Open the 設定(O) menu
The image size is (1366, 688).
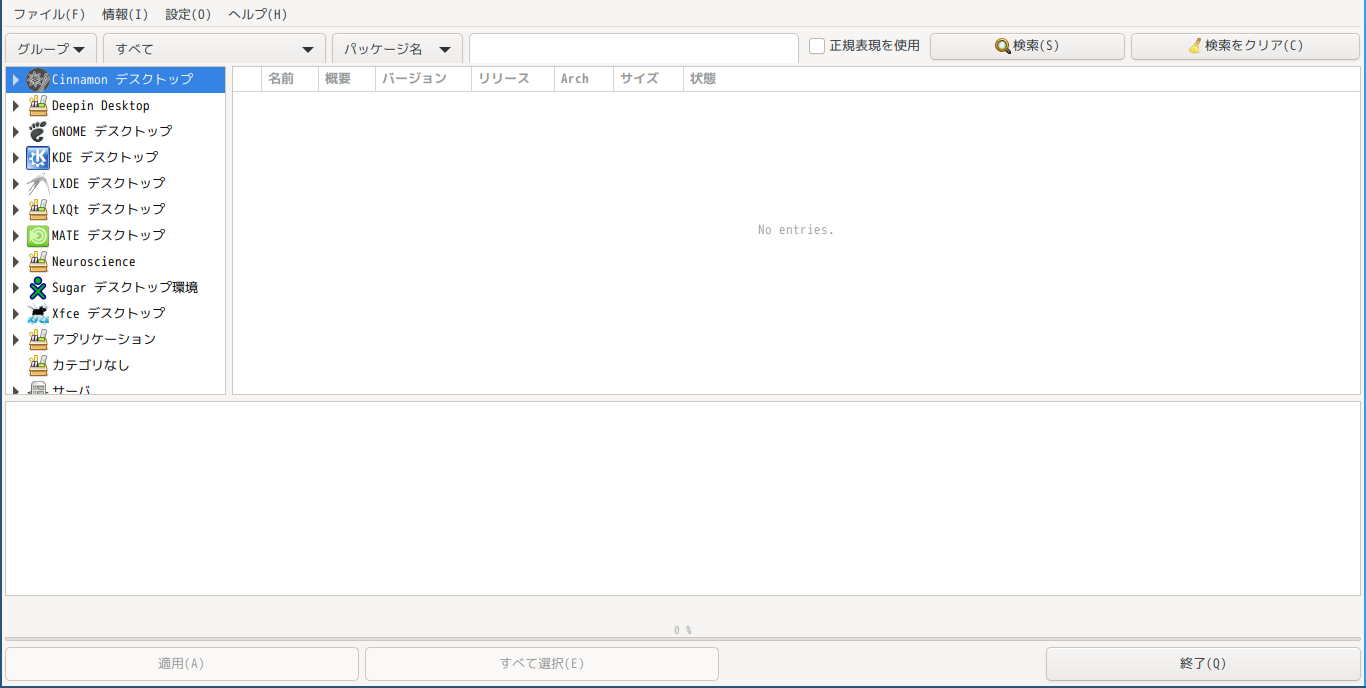coord(188,14)
